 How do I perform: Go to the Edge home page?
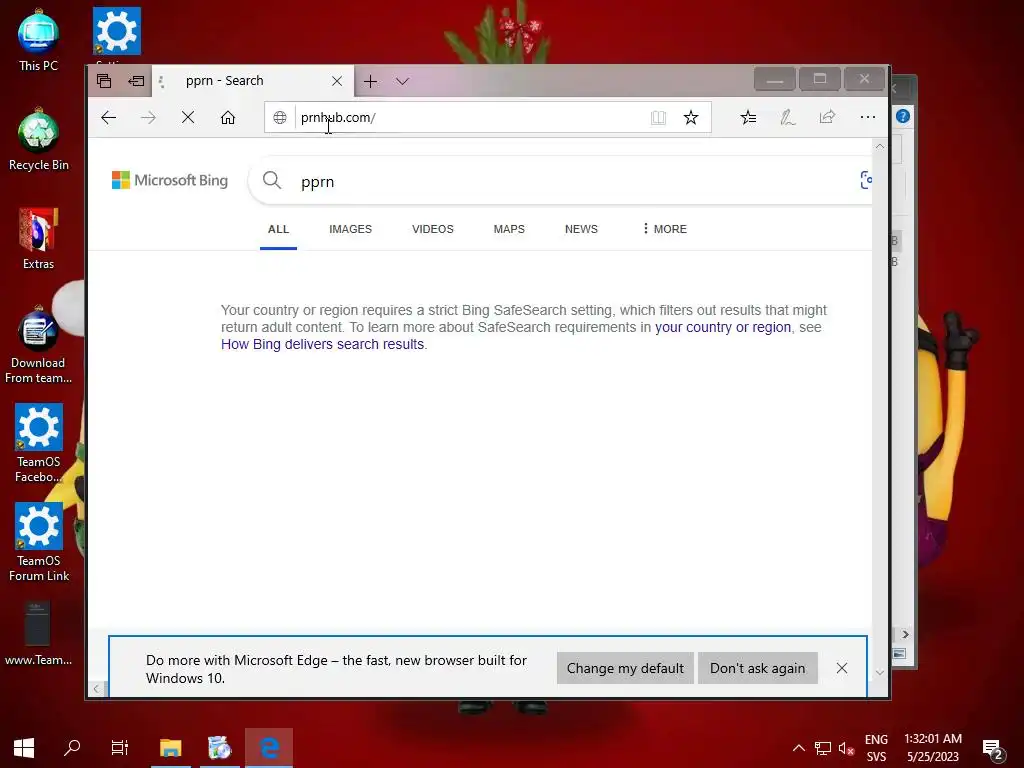click(x=227, y=118)
